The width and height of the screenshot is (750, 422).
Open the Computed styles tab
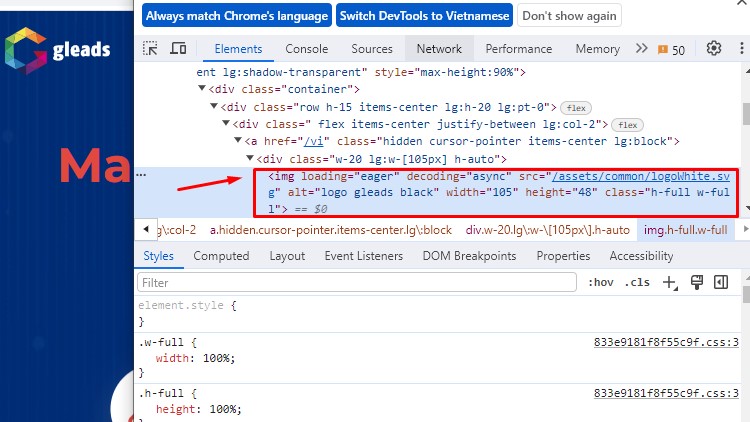click(221, 256)
